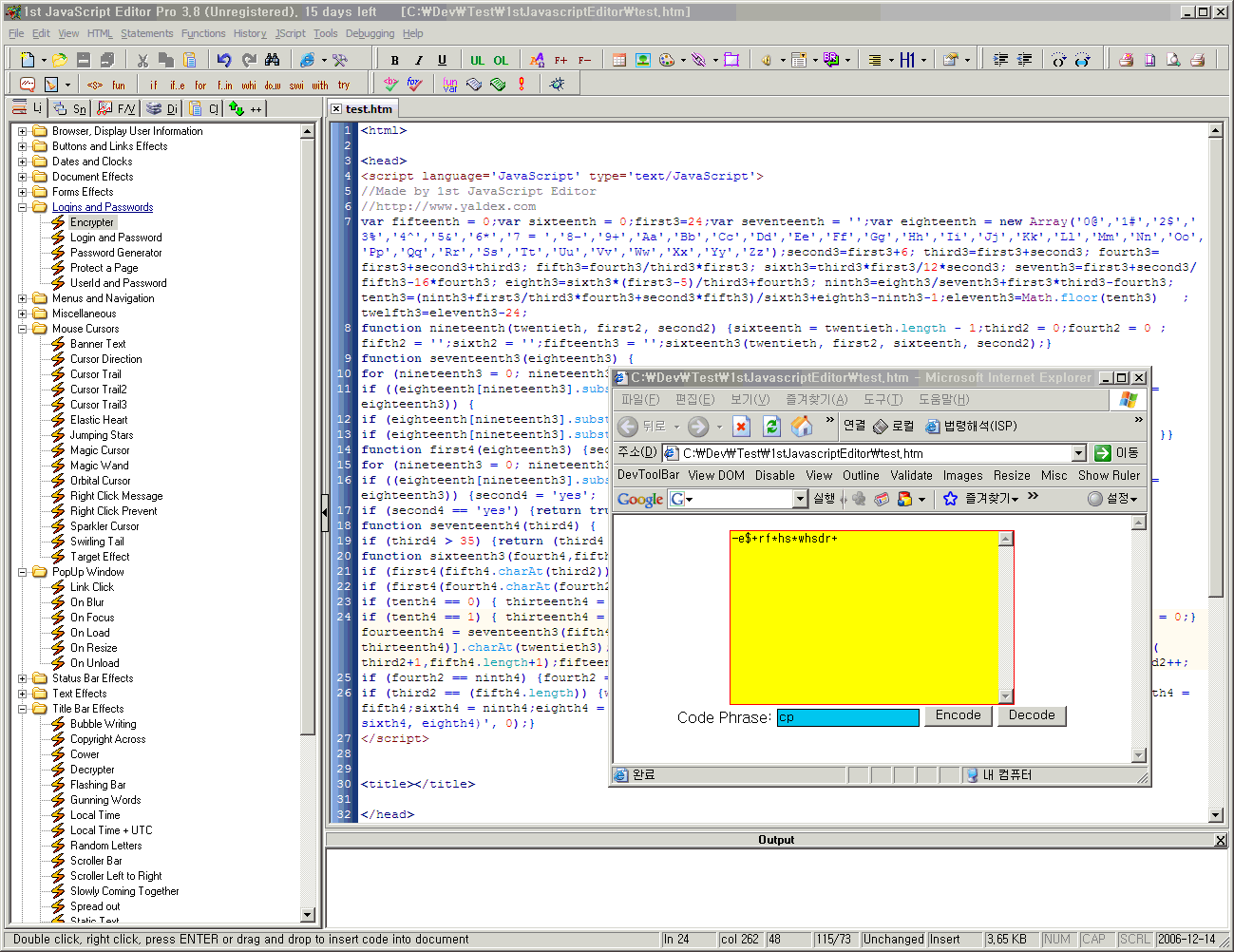1234x952 pixels.
Task: Open the IE address bar dropdown
Action: pyautogui.click(x=1079, y=453)
